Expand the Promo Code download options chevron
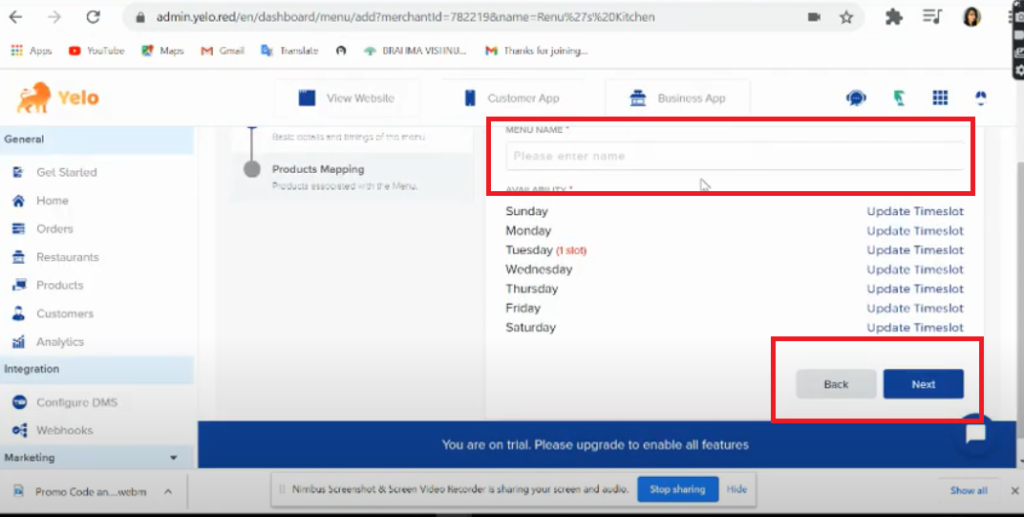Screen dimensions: 1024x517 coord(168,491)
